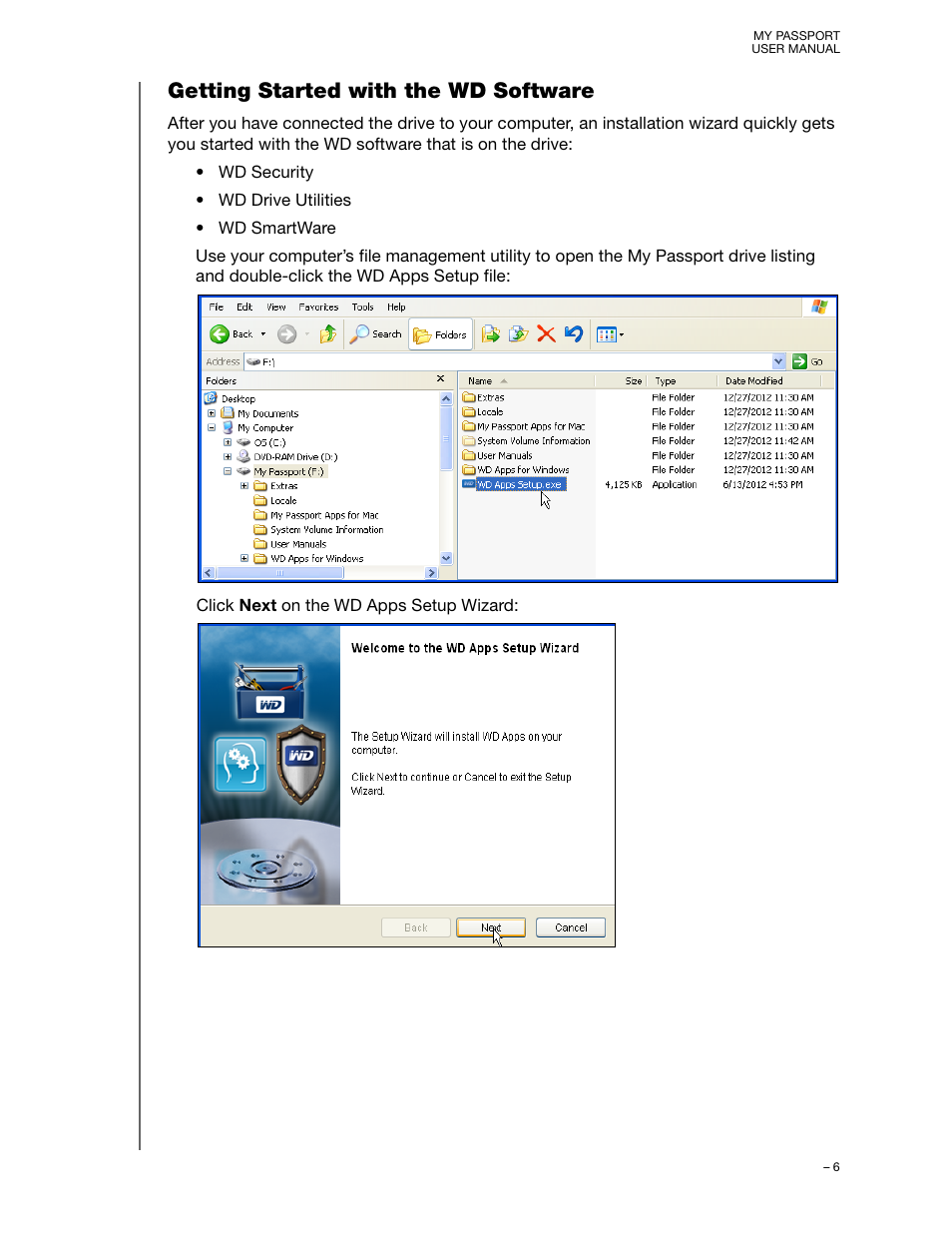This screenshot has width=952, height=1233.
Task: Select System Volume Information in folder tree
Action: click(x=326, y=530)
